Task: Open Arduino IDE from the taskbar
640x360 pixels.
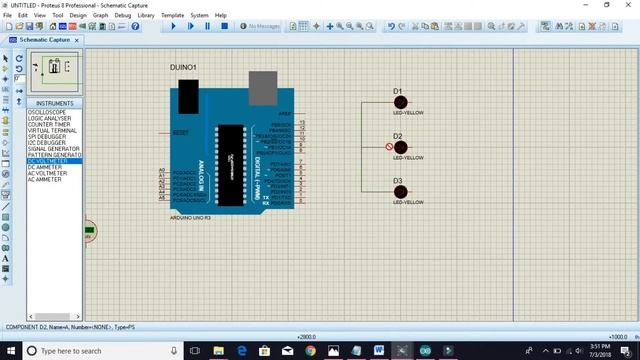Action: pos(425,351)
